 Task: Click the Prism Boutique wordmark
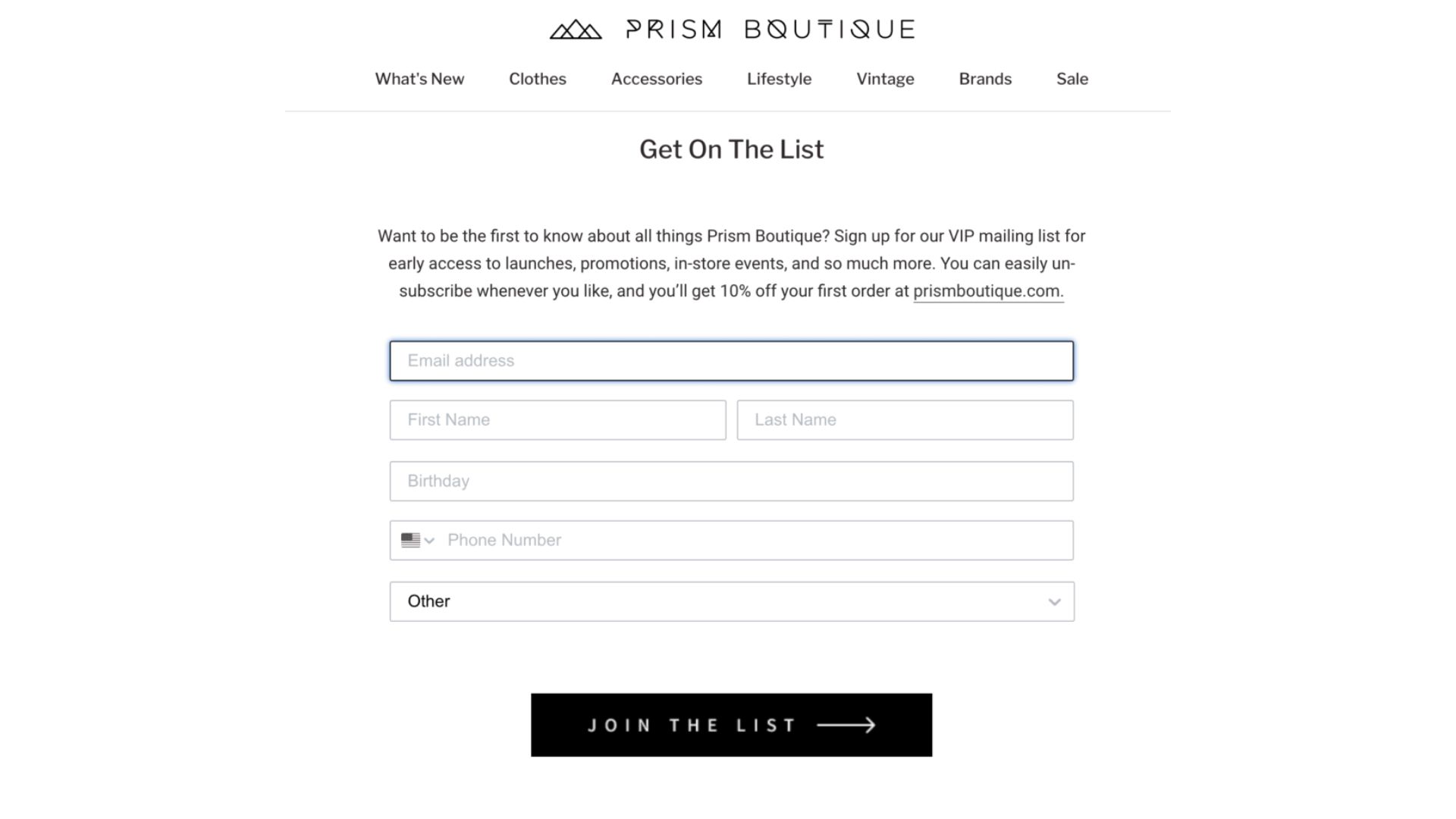(x=770, y=30)
